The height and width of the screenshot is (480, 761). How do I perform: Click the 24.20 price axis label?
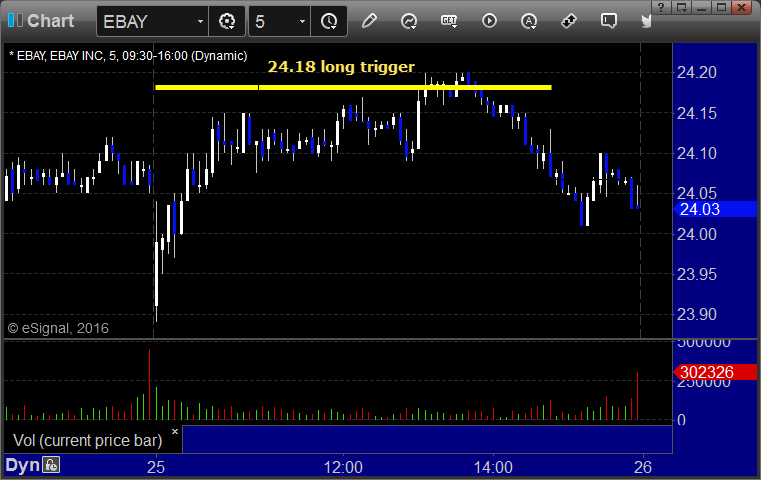point(696,72)
